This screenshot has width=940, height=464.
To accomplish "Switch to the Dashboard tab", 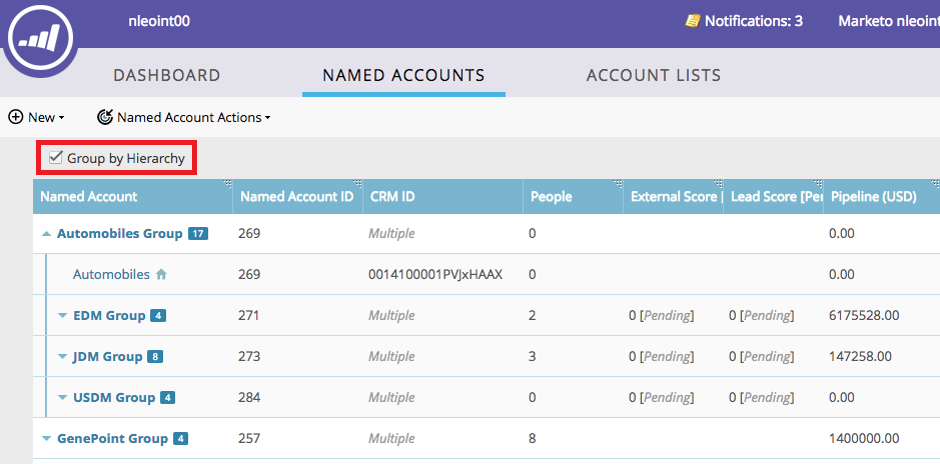I will pyautogui.click(x=167, y=76).
